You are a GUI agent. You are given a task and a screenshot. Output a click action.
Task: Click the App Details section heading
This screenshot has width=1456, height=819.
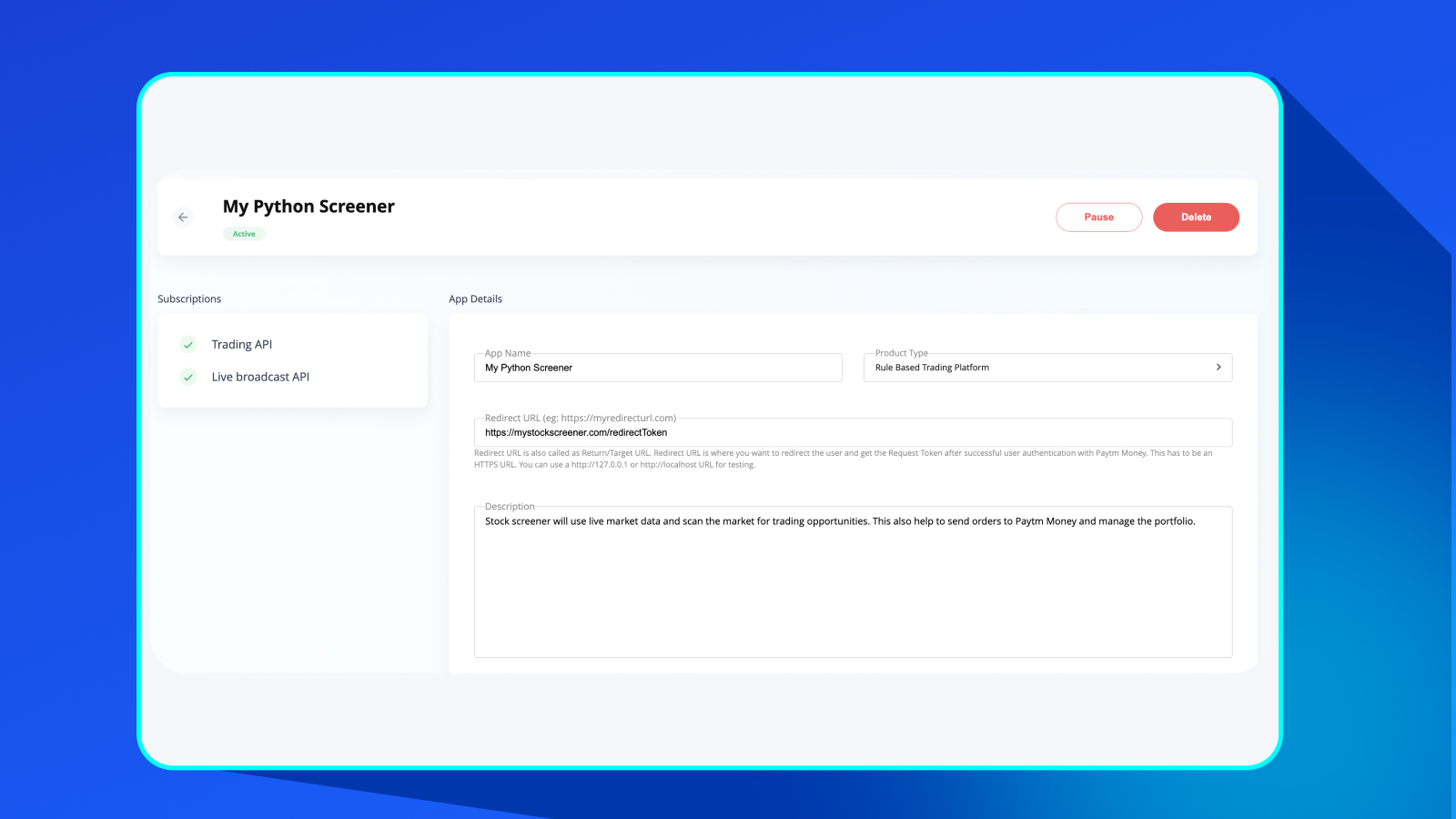[x=475, y=299]
